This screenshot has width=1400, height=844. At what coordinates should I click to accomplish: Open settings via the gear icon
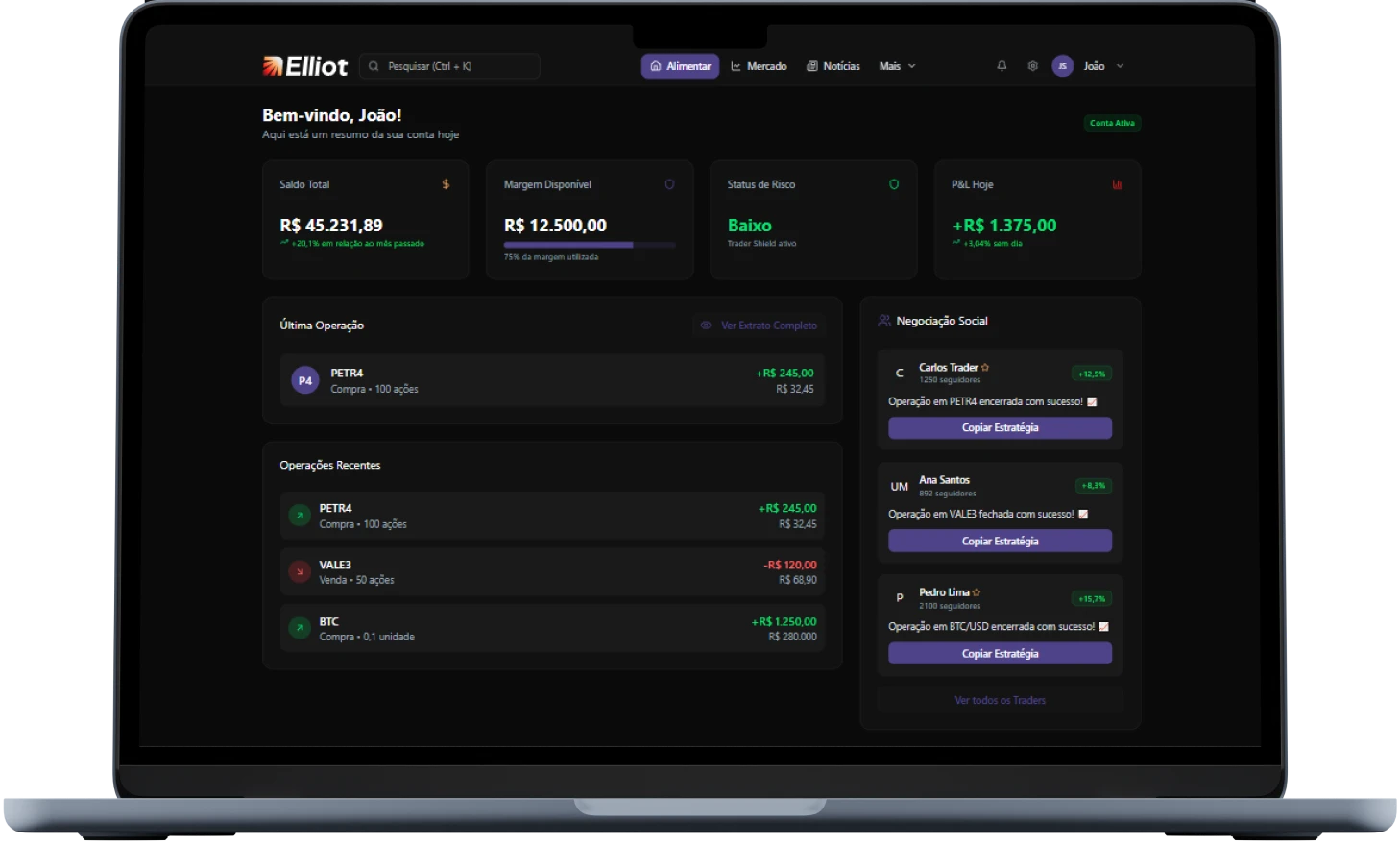click(x=1032, y=66)
